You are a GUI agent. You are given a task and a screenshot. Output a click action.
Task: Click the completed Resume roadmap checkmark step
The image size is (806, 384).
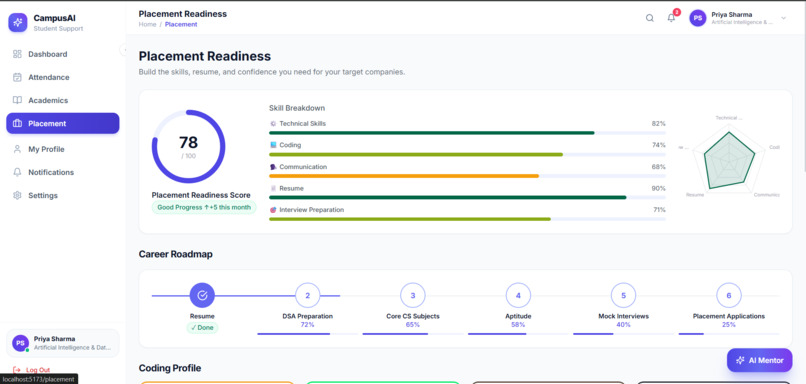click(x=202, y=295)
